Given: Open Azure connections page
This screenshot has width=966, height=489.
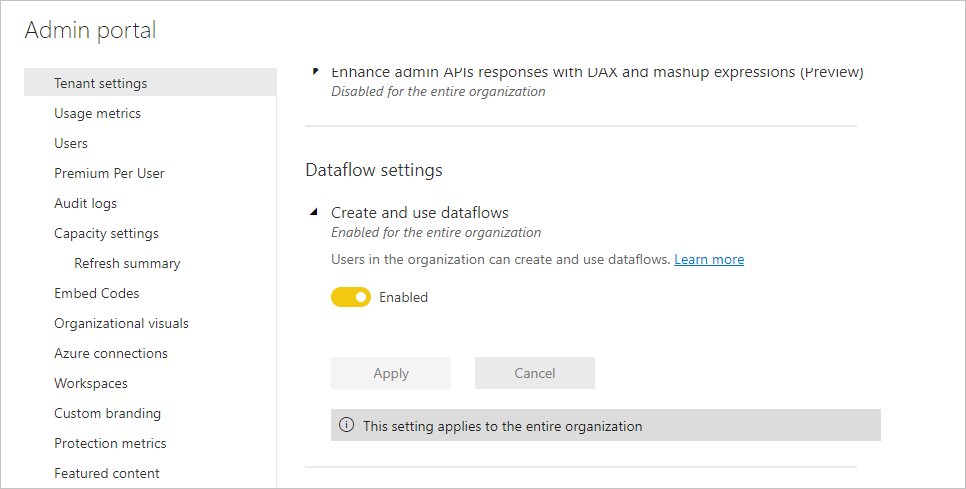Looking at the screenshot, I should pyautogui.click(x=111, y=353).
